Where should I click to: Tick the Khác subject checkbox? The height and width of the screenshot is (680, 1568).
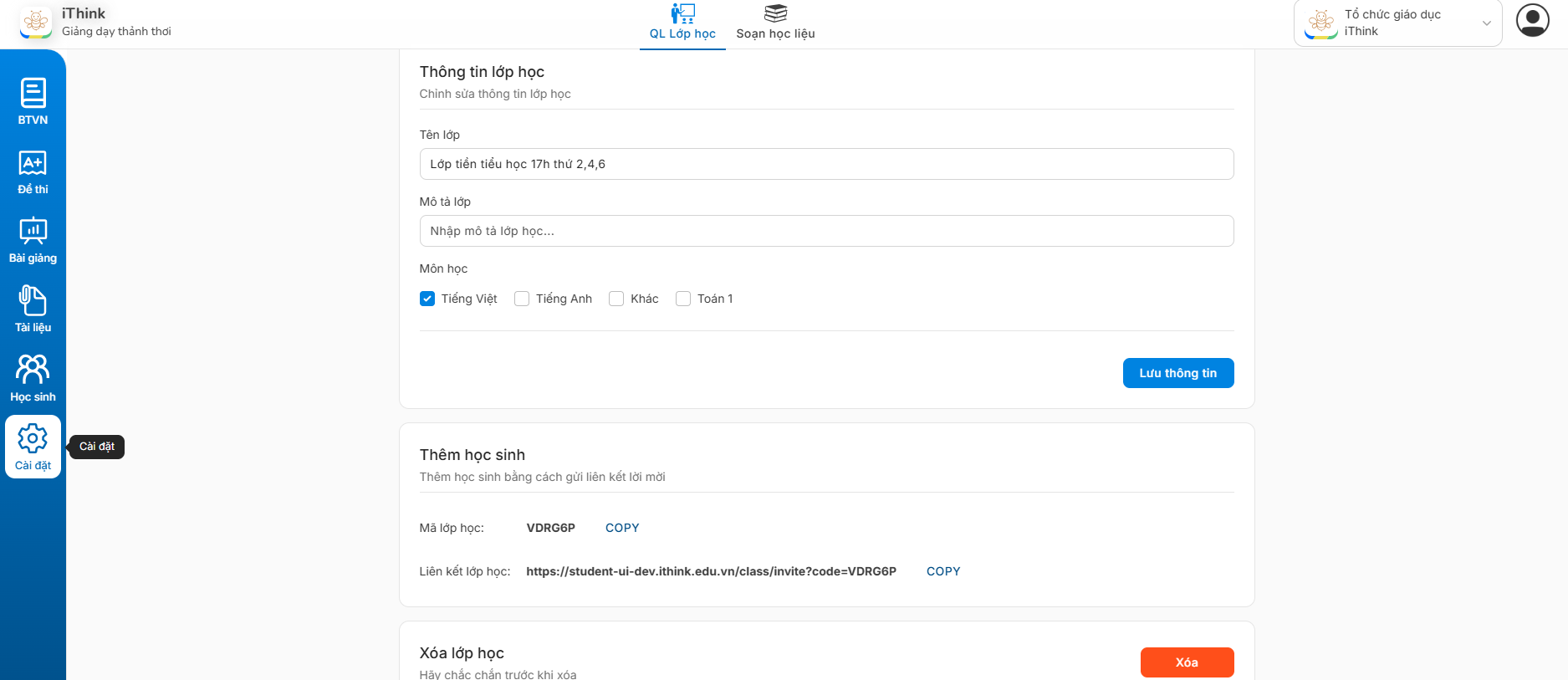[x=616, y=299]
